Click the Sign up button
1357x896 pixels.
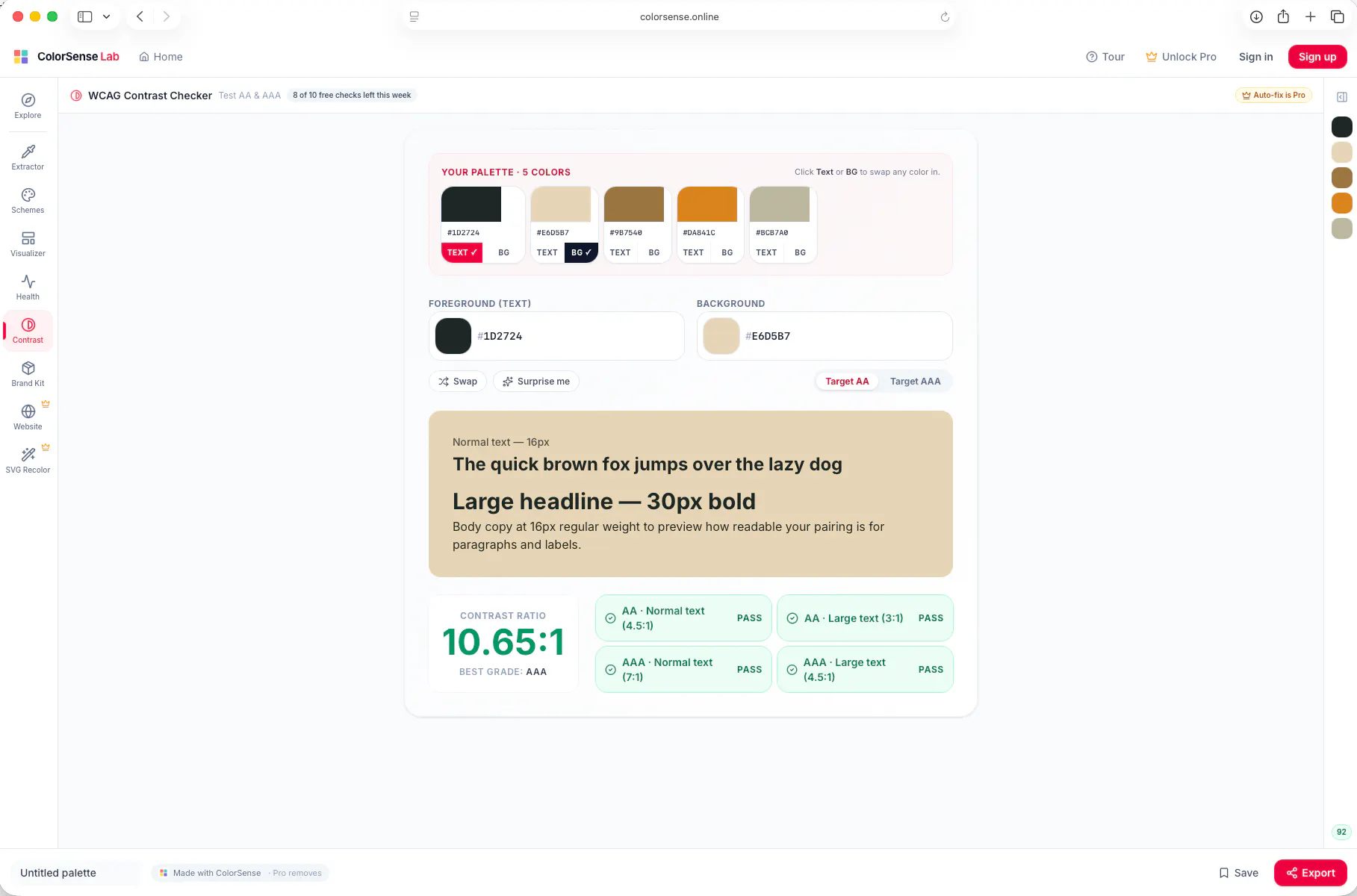click(1317, 57)
